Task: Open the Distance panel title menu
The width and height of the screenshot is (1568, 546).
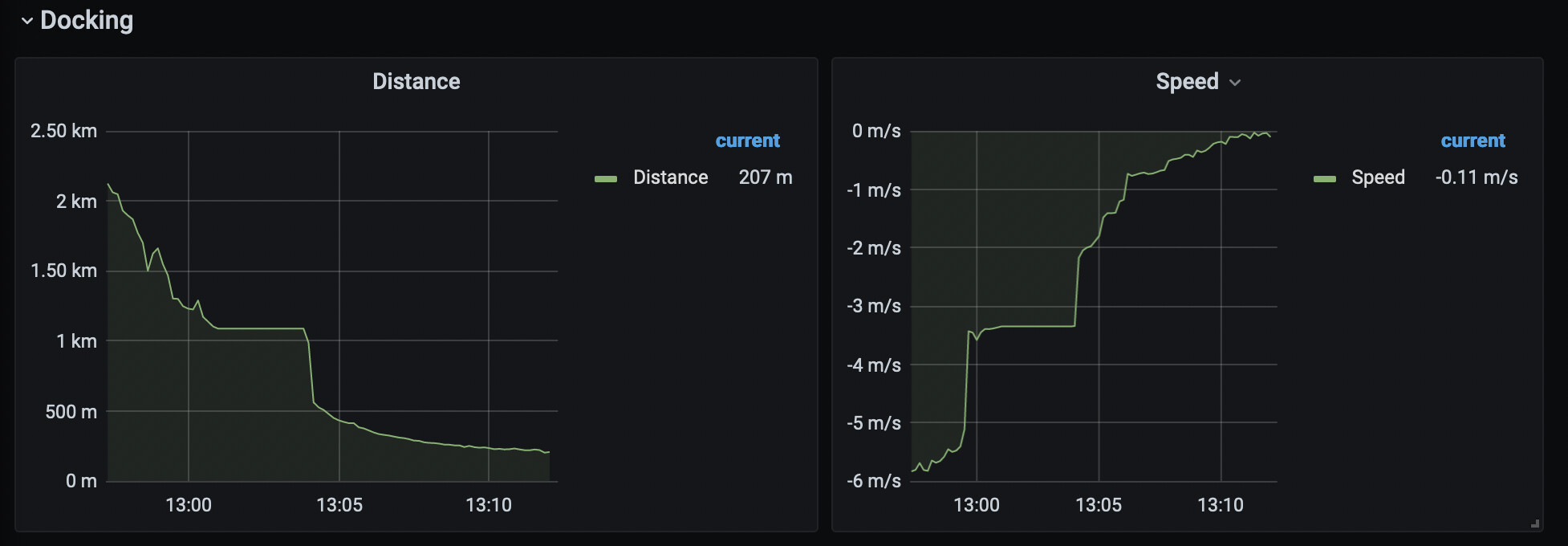Action: [416, 81]
